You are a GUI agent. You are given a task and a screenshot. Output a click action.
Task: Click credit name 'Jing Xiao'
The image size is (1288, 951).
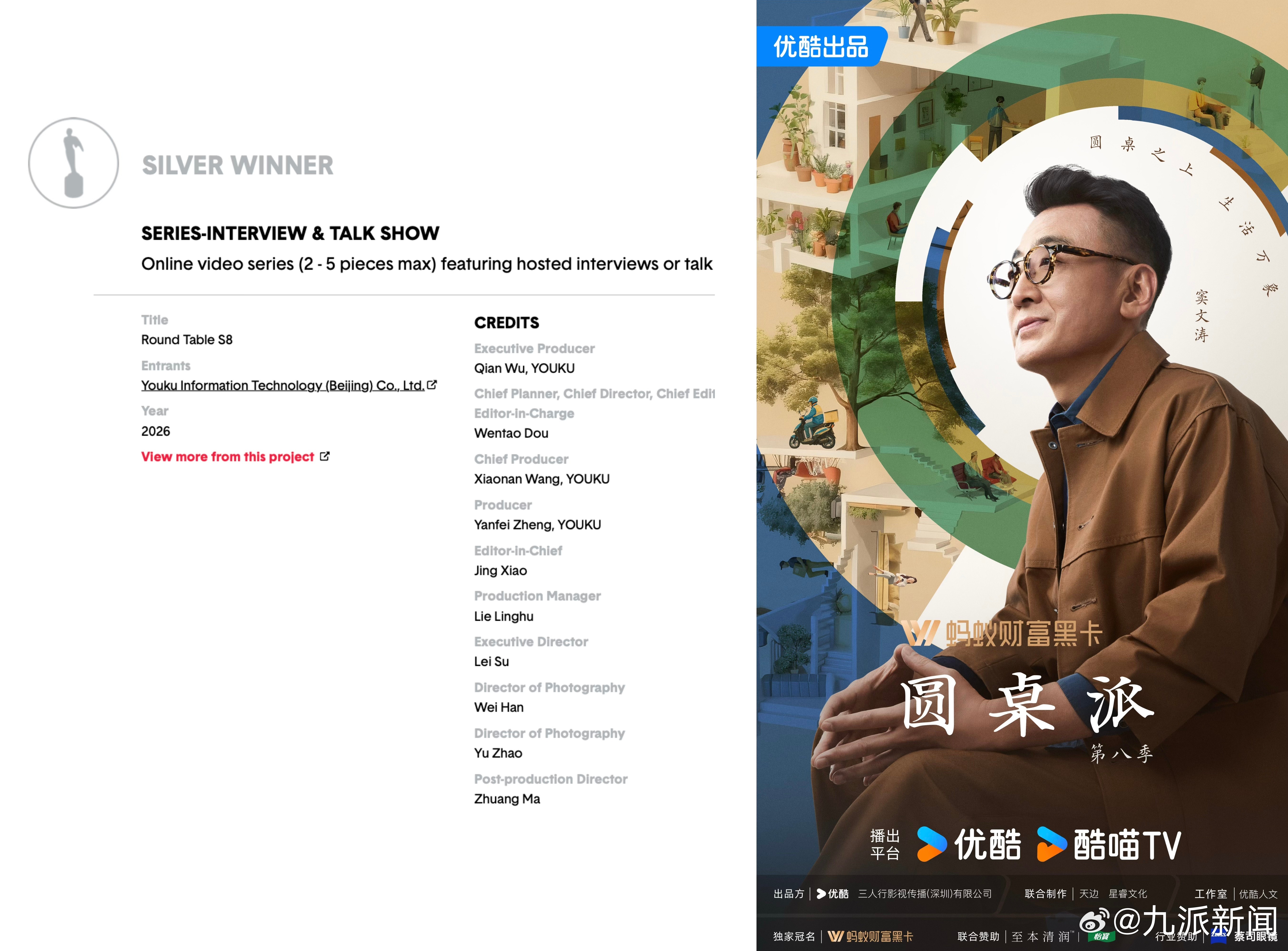tap(501, 571)
